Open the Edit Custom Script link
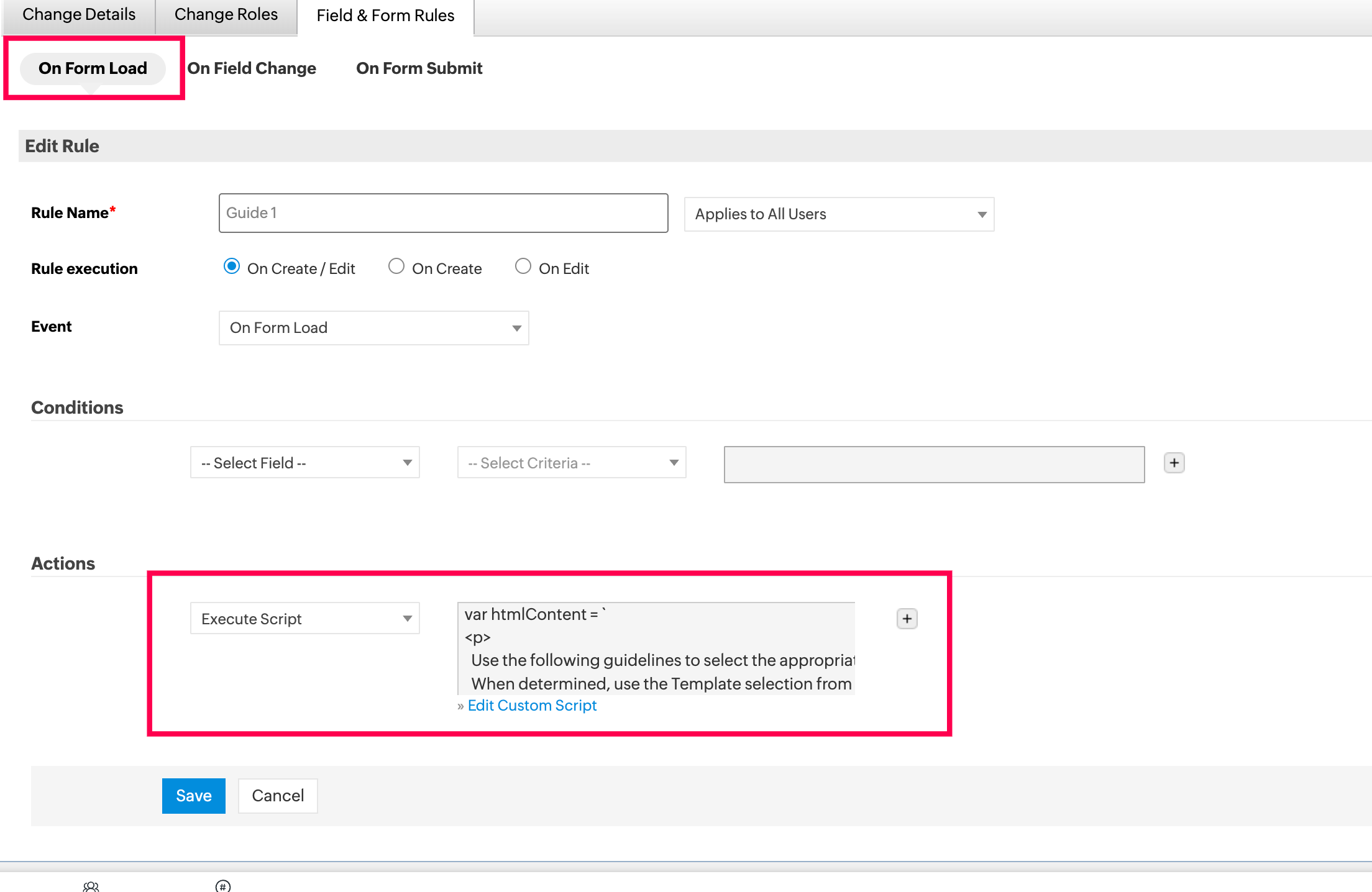This screenshot has width=1372, height=892. pyautogui.click(x=532, y=706)
